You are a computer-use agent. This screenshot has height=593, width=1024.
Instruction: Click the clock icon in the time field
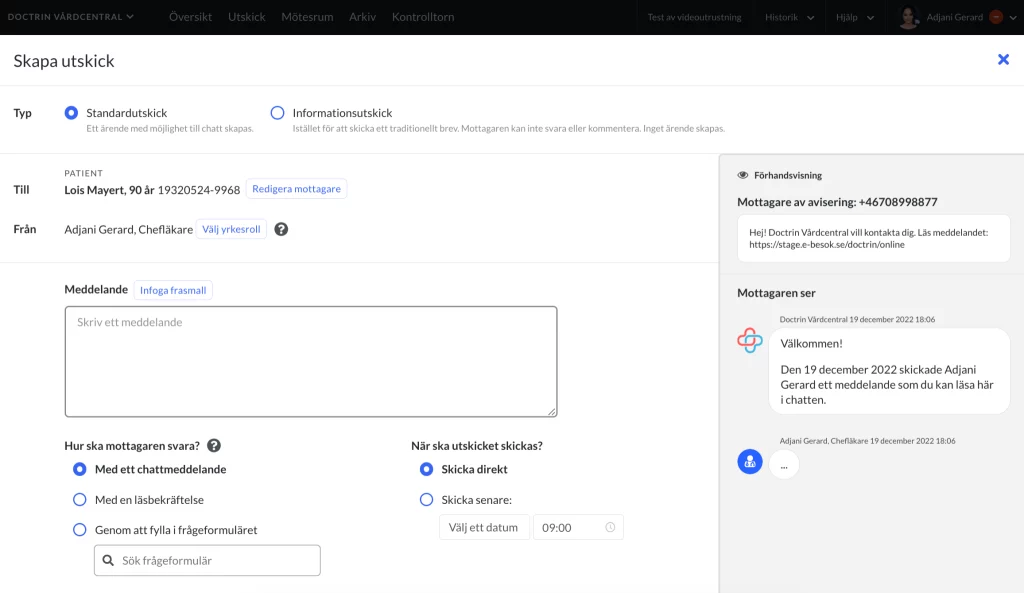(x=610, y=527)
